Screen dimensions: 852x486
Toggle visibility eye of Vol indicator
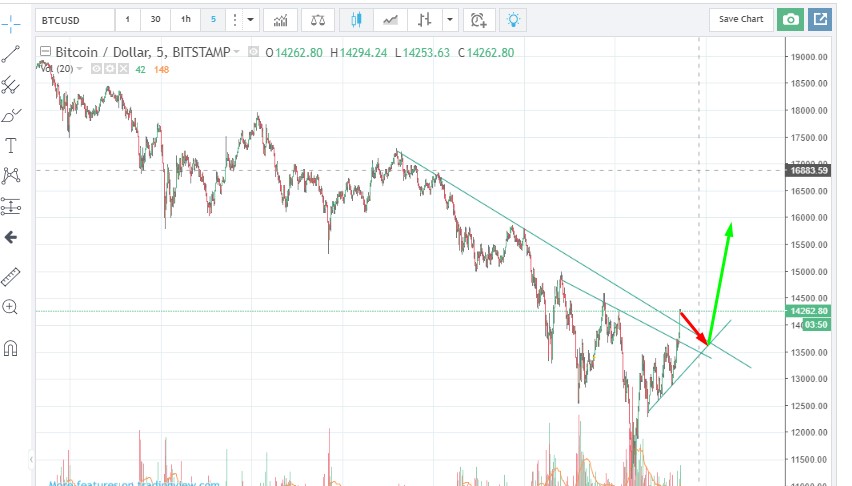[96, 68]
